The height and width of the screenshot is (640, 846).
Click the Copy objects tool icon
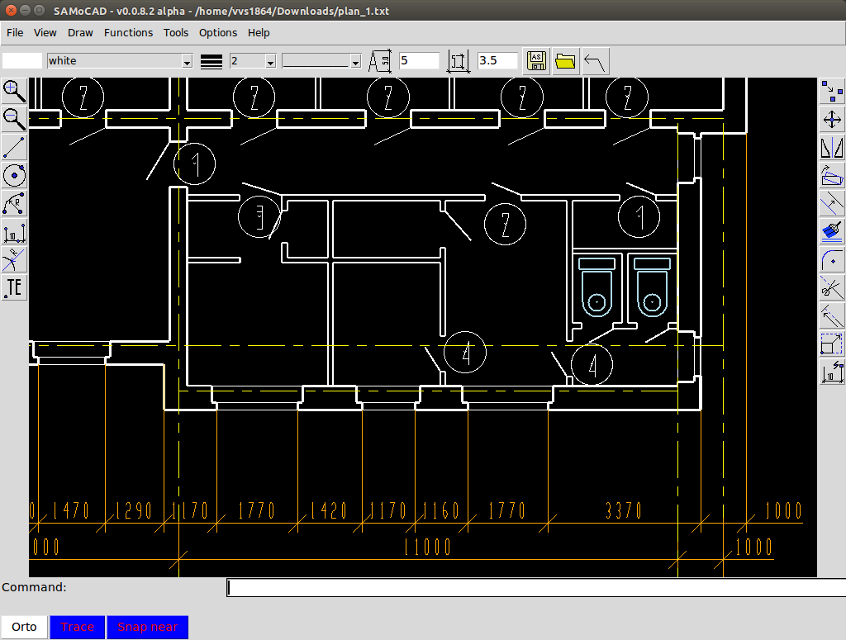coord(831,91)
